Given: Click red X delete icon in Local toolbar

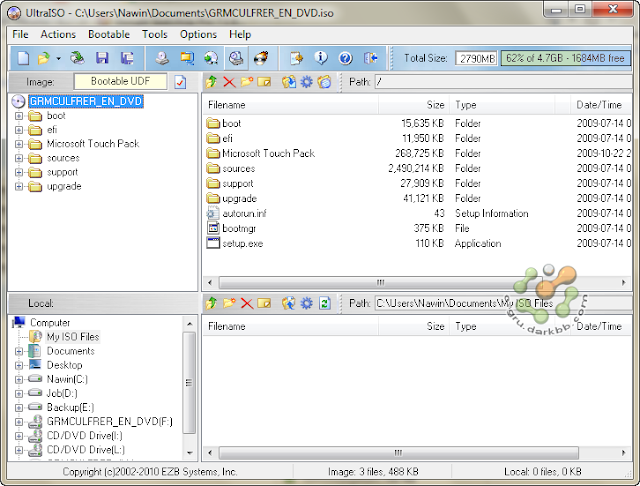Looking at the screenshot, I should click(x=247, y=303).
